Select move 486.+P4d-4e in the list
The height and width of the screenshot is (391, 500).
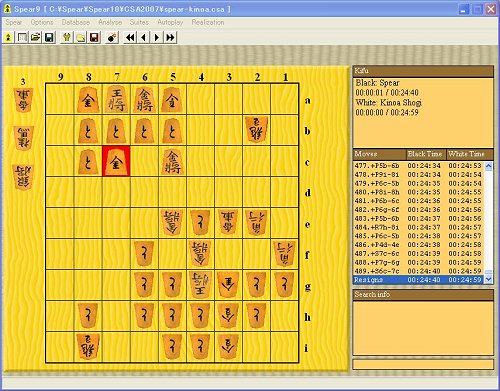[419, 245]
